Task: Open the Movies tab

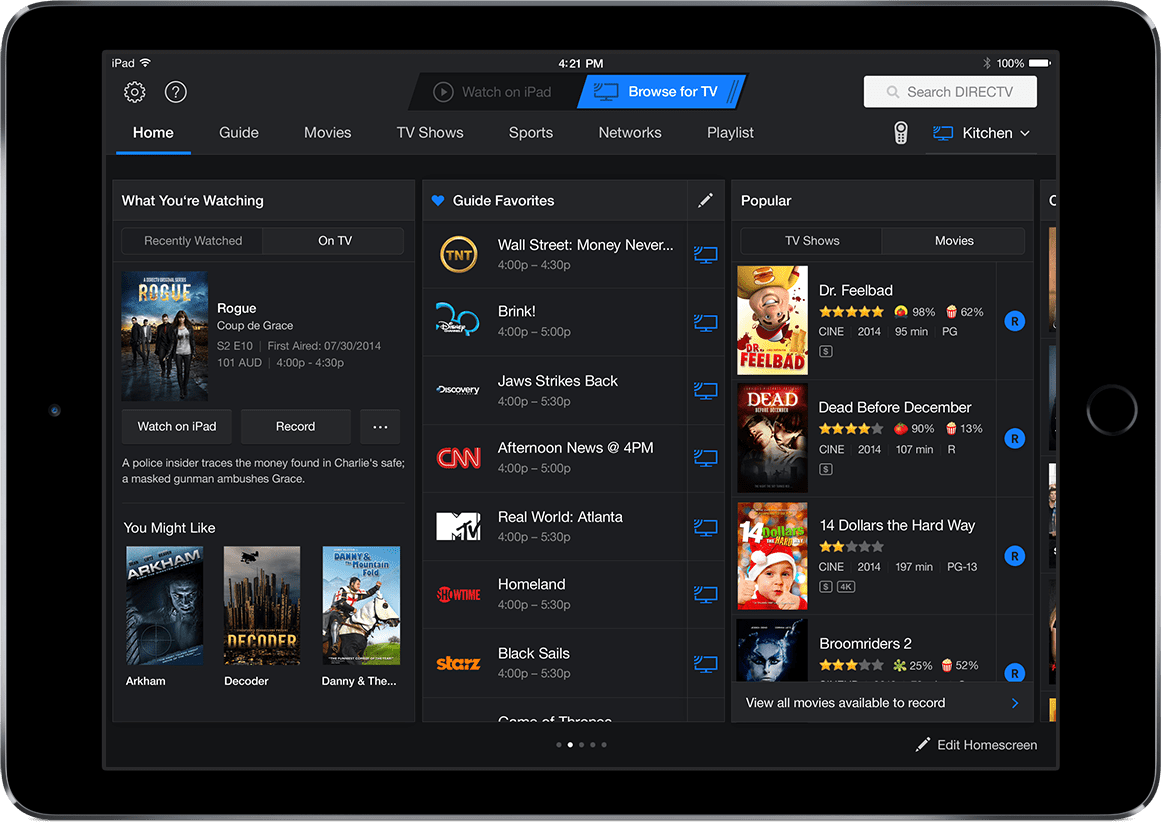Action: tap(327, 133)
